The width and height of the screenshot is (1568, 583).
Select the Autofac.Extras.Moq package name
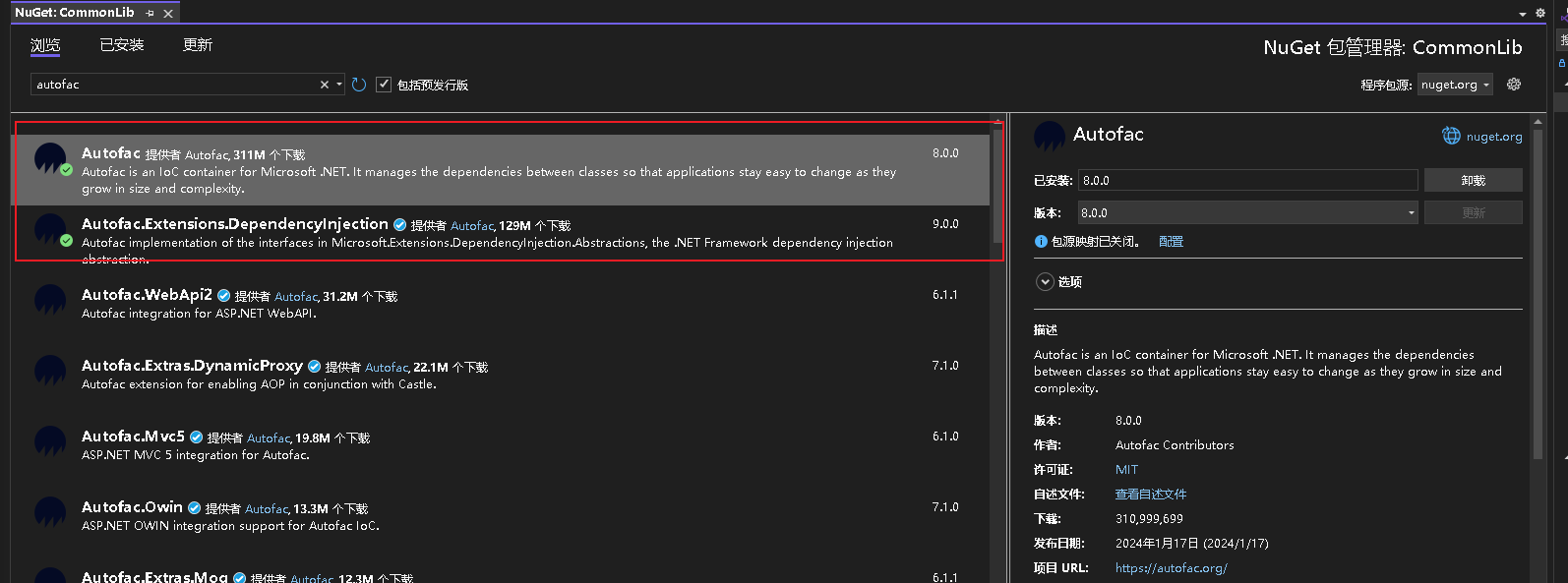pyautogui.click(x=154, y=576)
